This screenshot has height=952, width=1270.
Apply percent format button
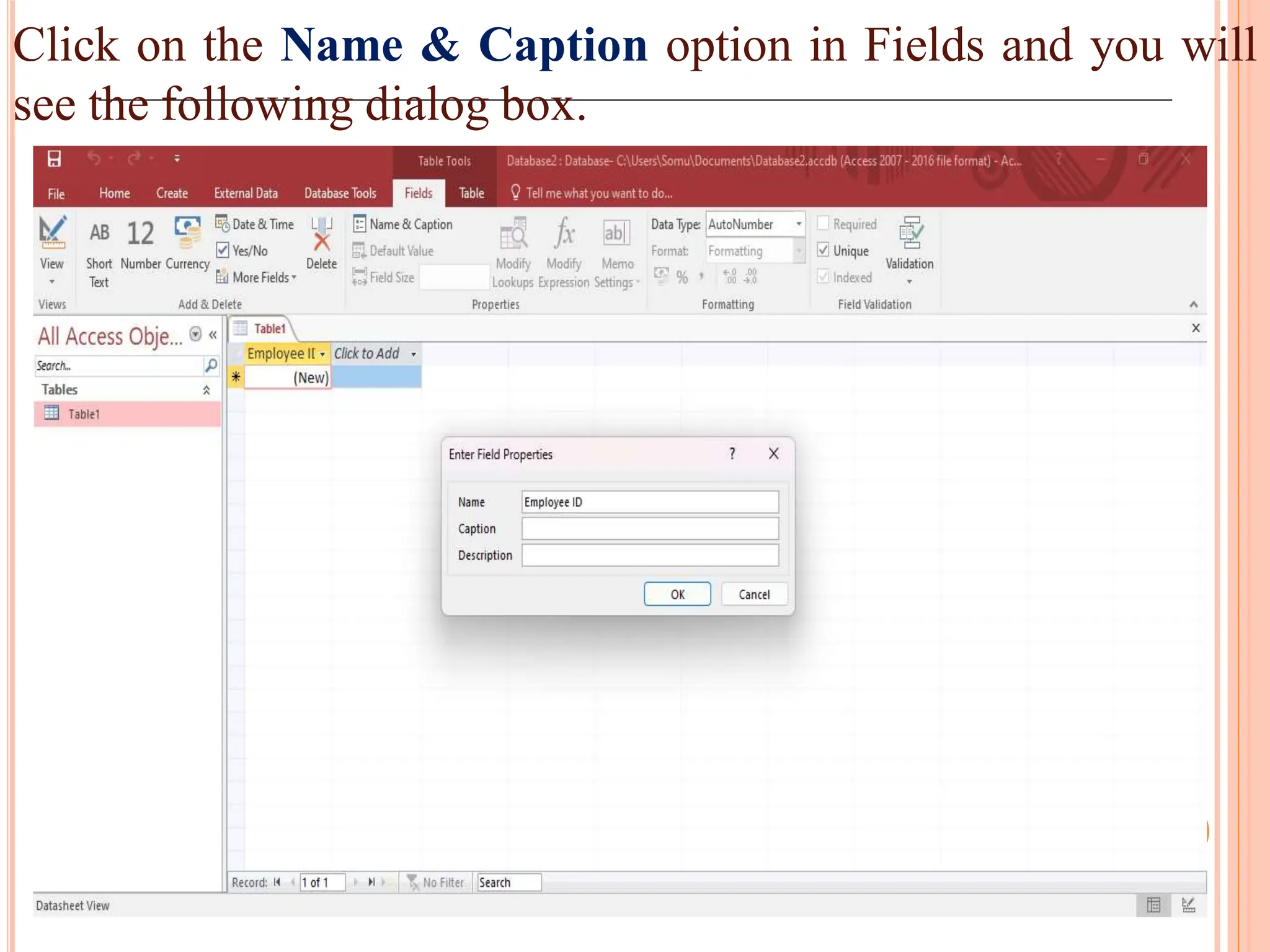[x=682, y=276]
